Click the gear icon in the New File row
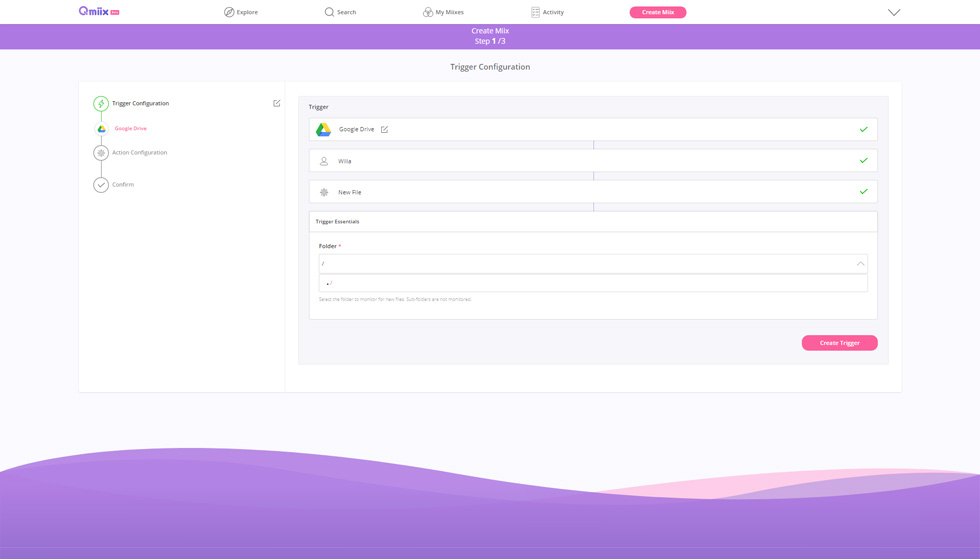The height and width of the screenshot is (559, 980). 324,192
